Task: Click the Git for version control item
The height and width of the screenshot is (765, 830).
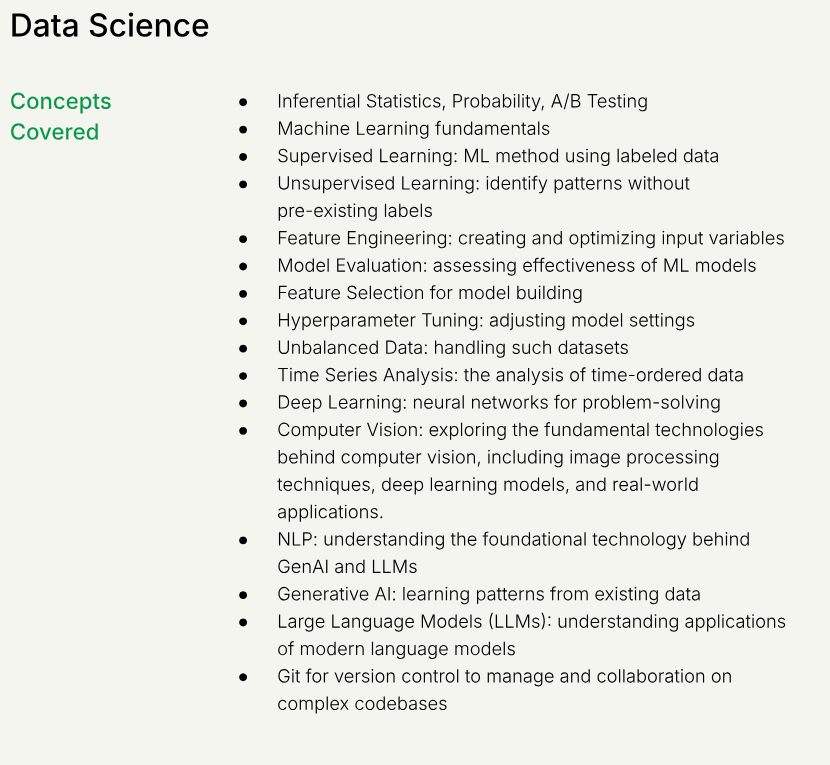Action: point(504,690)
